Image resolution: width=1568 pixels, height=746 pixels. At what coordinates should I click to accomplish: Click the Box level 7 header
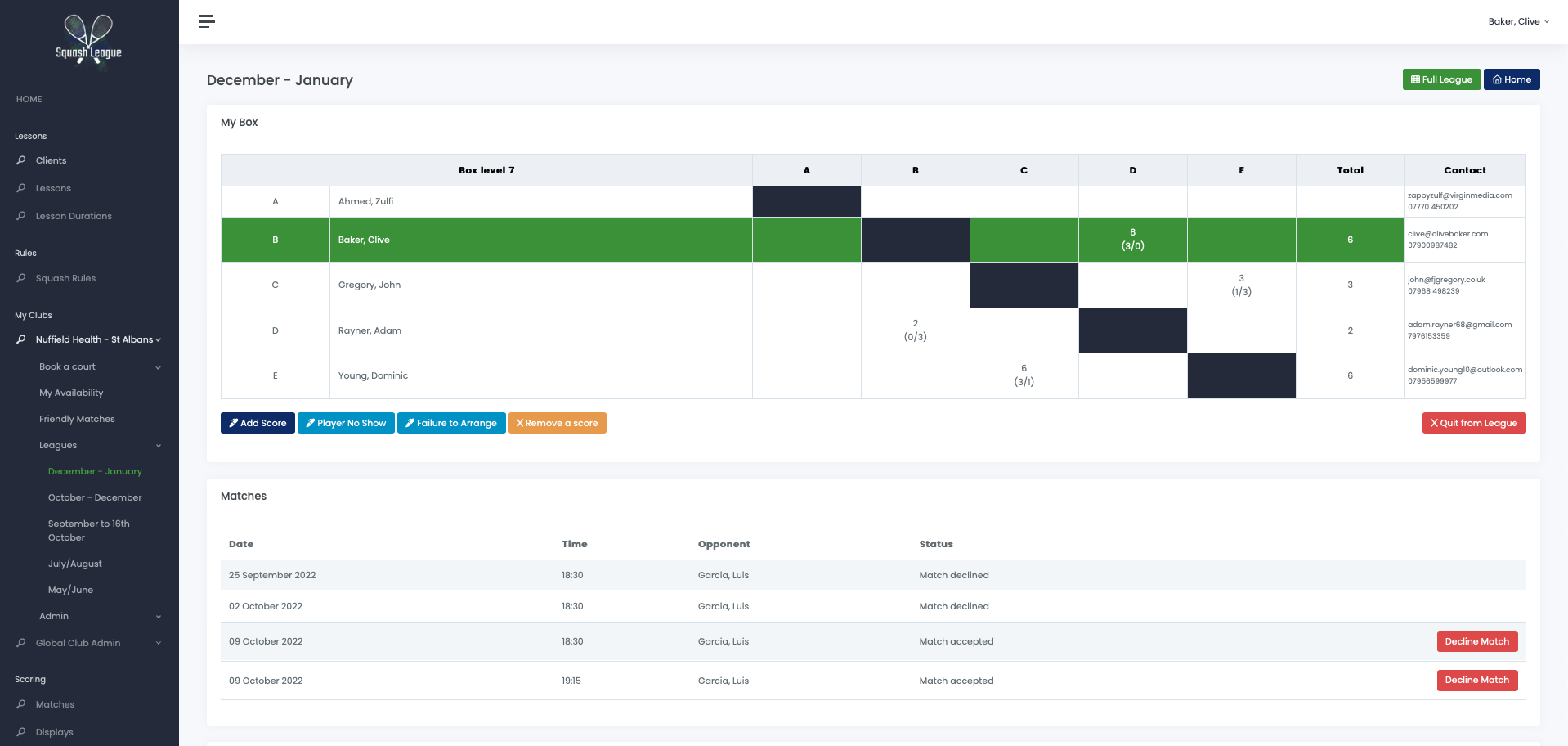tap(486, 170)
